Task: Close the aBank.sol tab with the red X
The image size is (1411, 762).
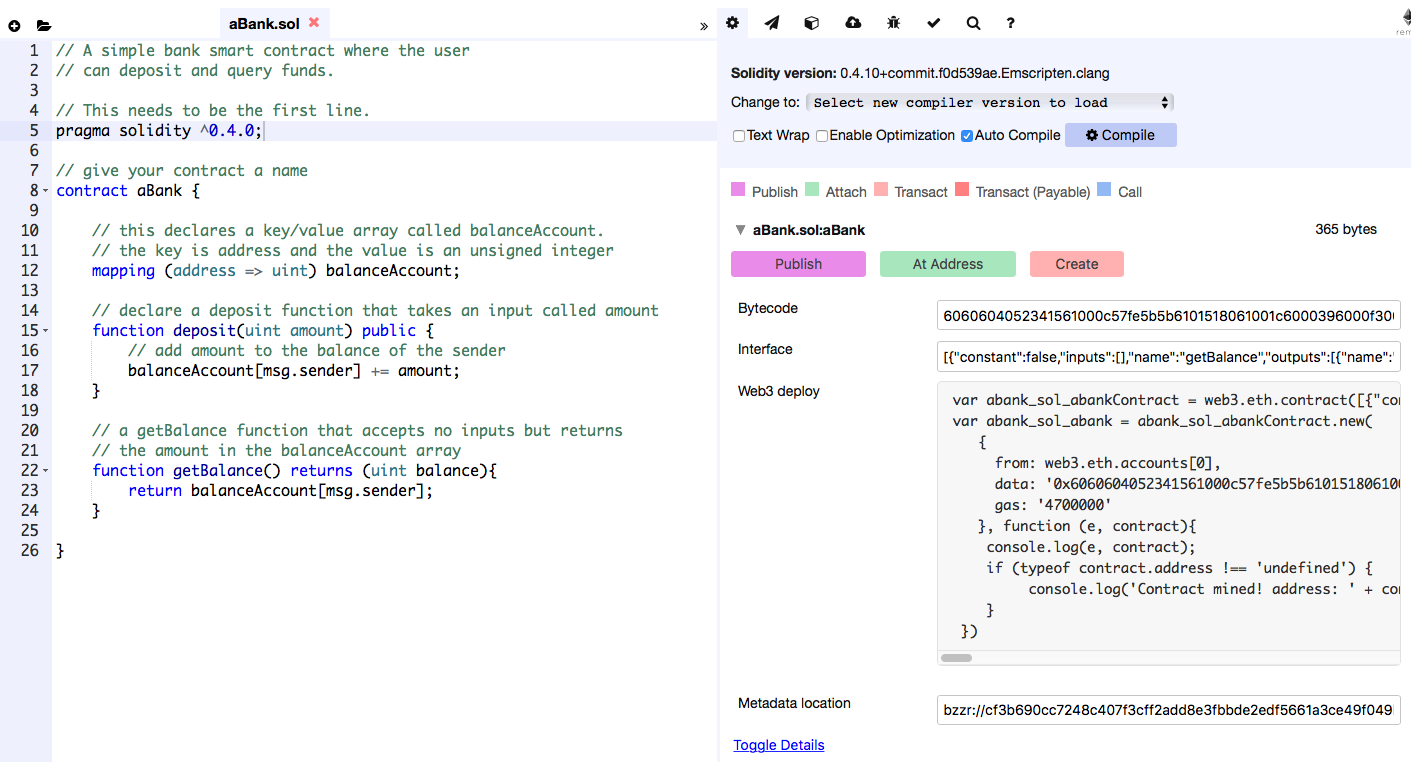Action: 314,22
